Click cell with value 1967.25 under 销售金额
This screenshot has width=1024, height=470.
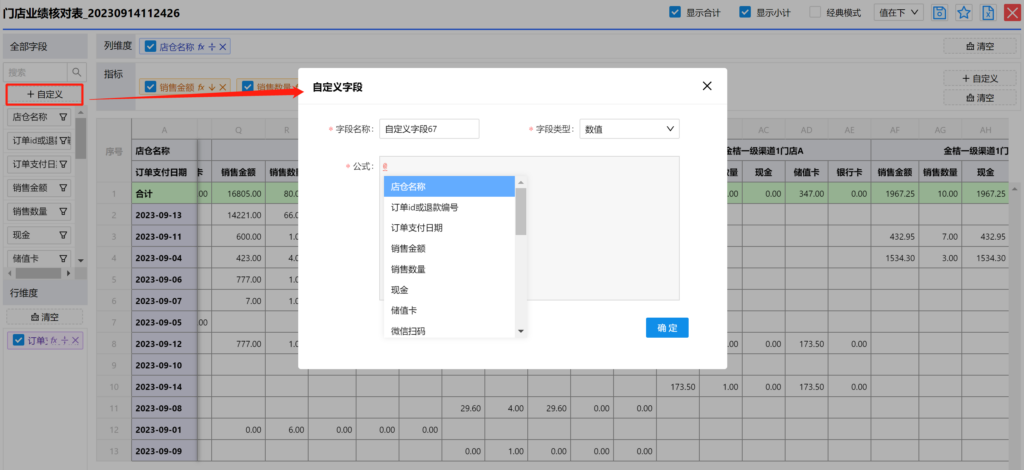895,194
